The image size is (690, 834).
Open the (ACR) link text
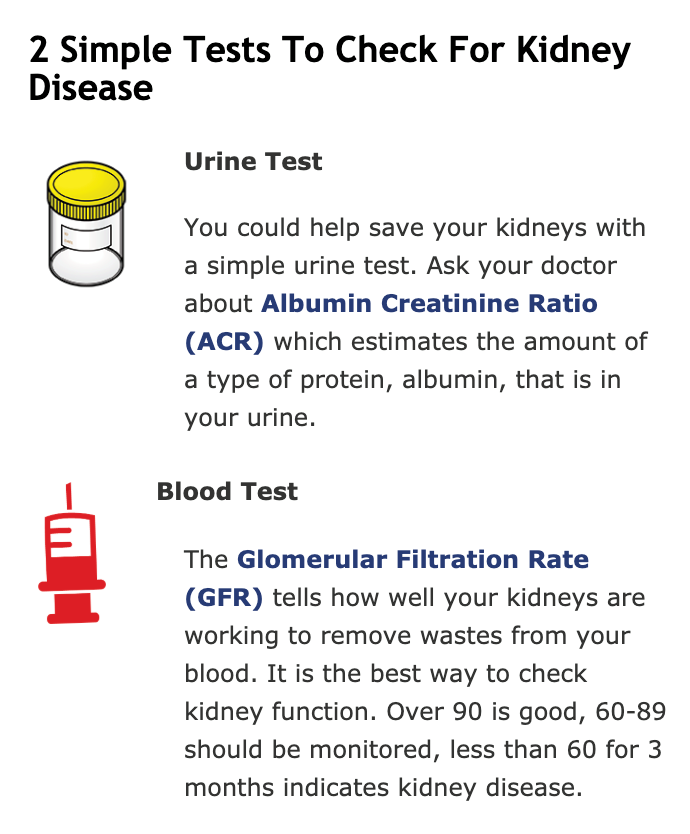click(224, 341)
